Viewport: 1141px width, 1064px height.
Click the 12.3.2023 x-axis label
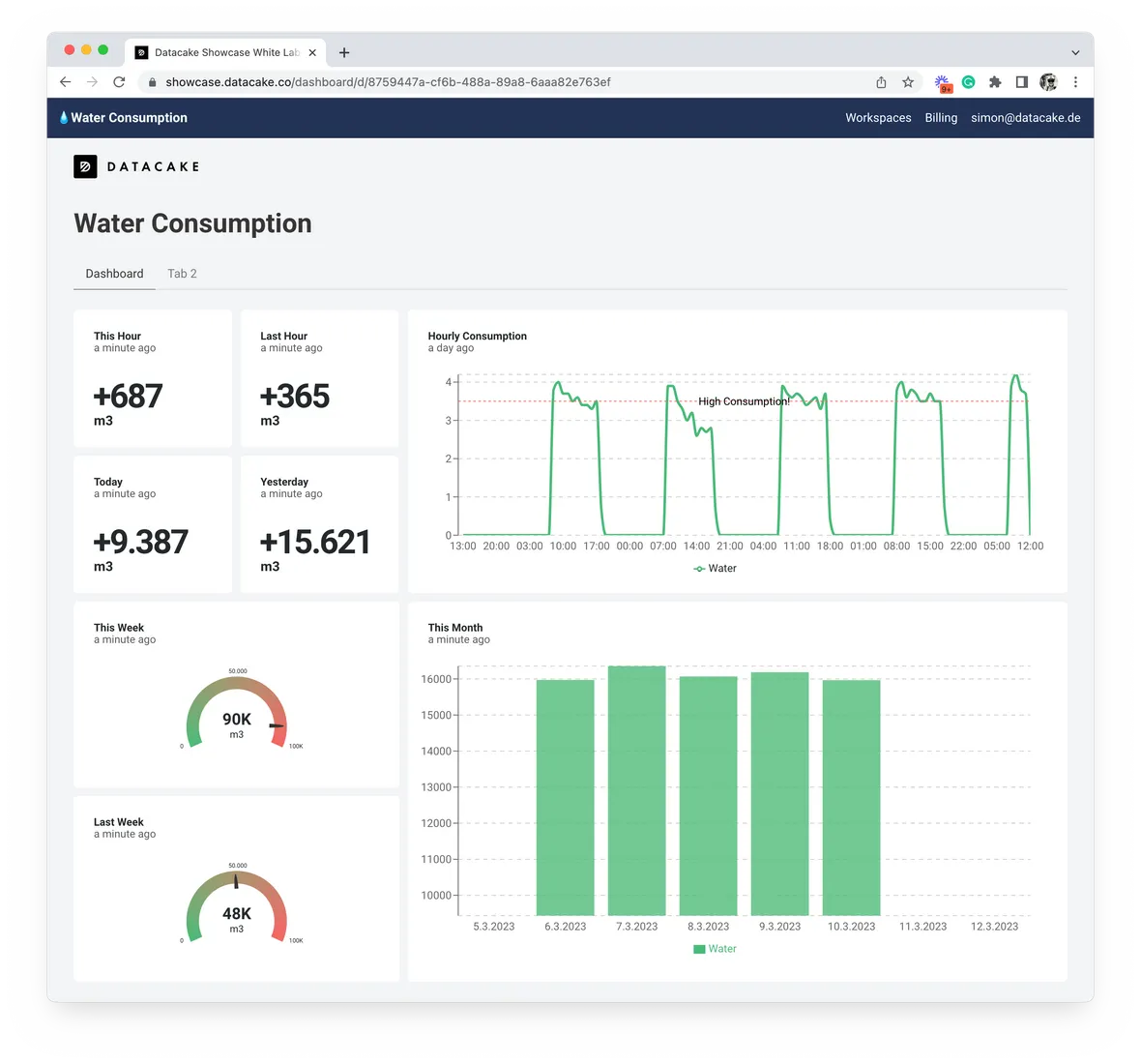(994, 927)
